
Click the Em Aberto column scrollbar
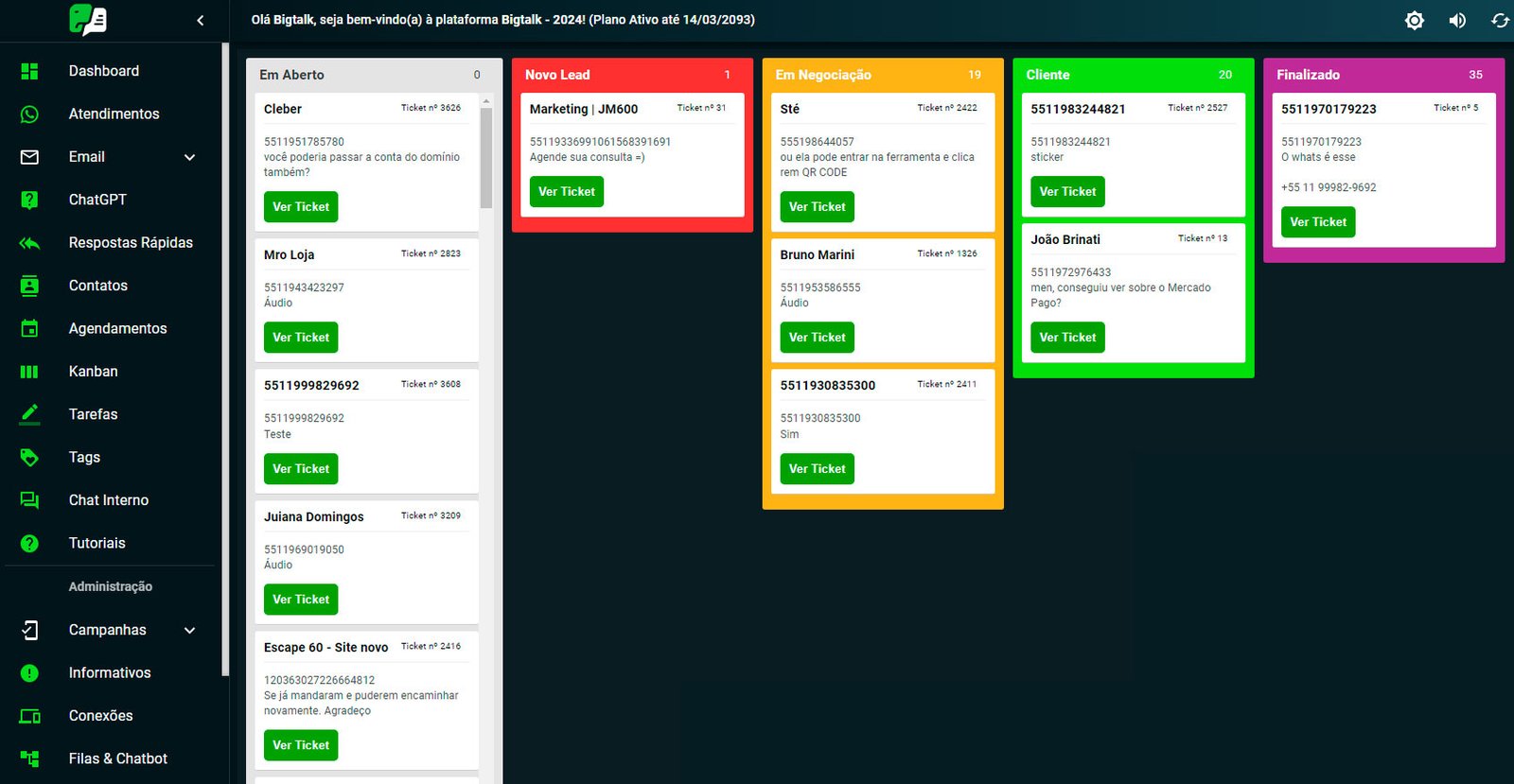486,157
